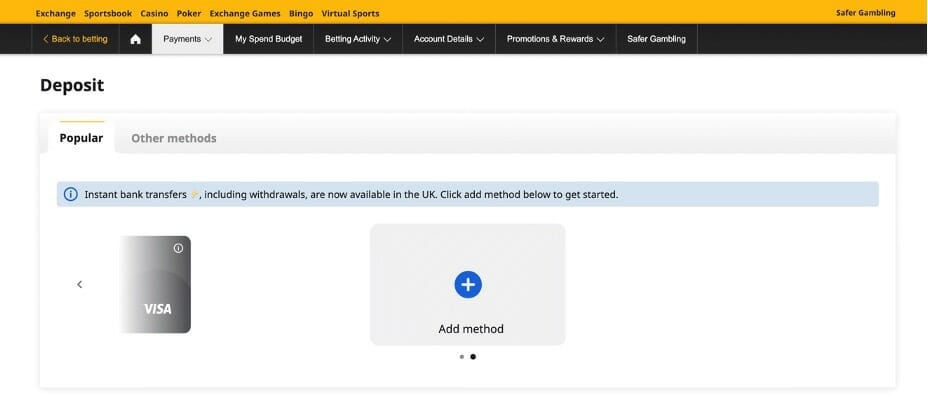This screenshot has height=420, width=928.
Task: Switch to the Other methods tab
Action: coord(173,138)
